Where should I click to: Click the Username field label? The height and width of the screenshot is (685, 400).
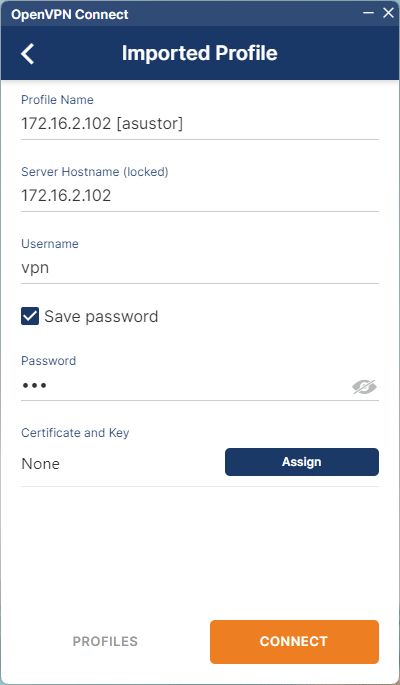click(x=50, y=244)
